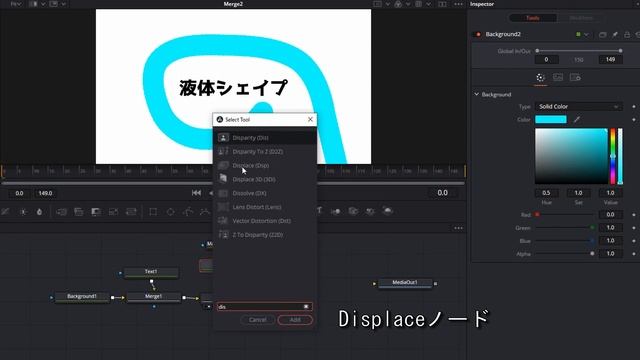Select the MediaOut1 node
Image resolution: width=640 pixels, height=360 pixels.
tap(405, 283)
